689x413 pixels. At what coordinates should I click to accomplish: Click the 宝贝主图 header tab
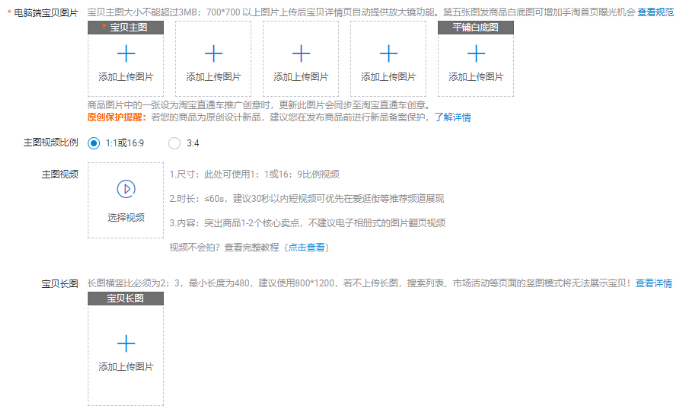tap(125, 27)
